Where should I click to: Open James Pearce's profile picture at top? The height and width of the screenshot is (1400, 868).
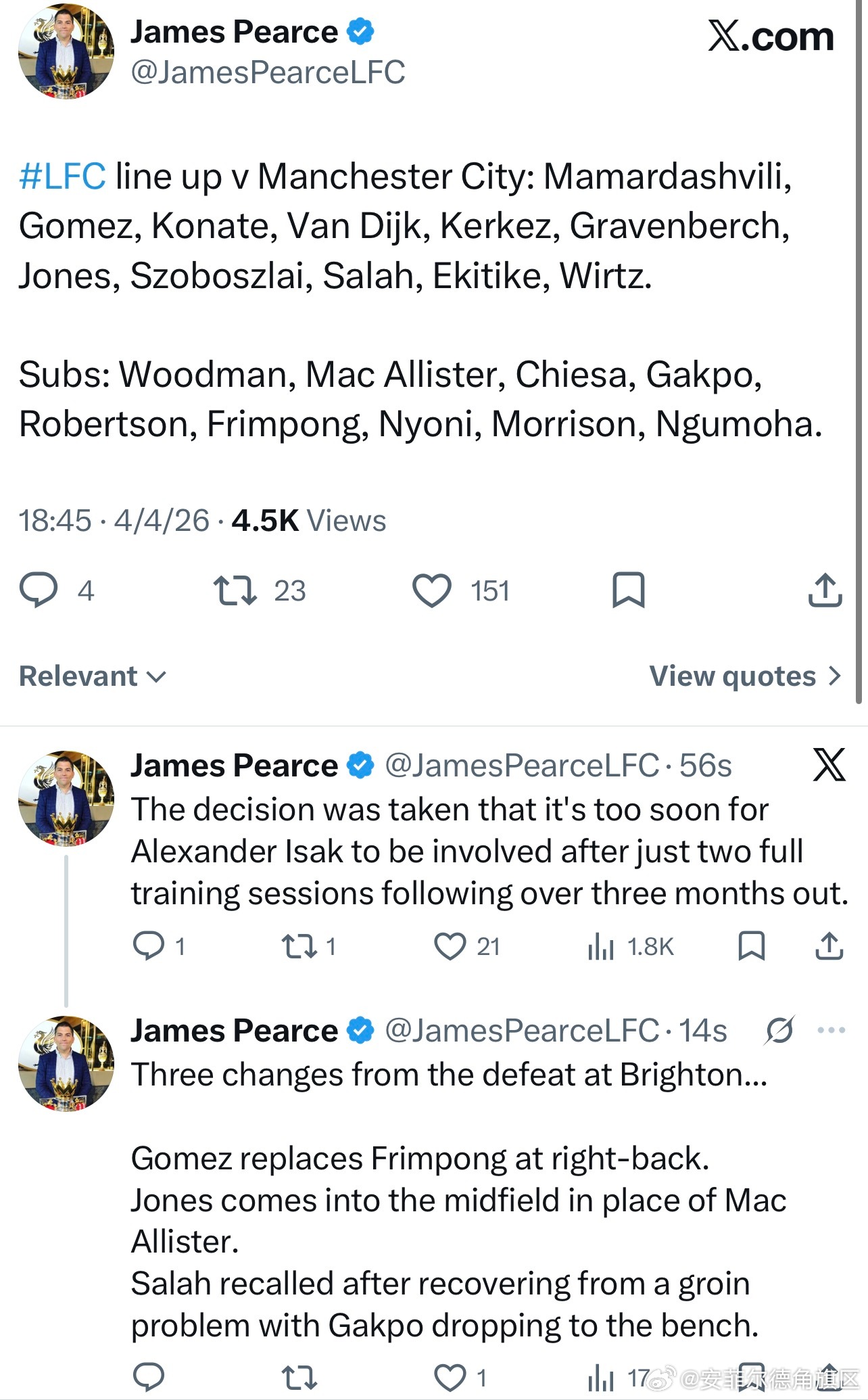coord(66,52)
